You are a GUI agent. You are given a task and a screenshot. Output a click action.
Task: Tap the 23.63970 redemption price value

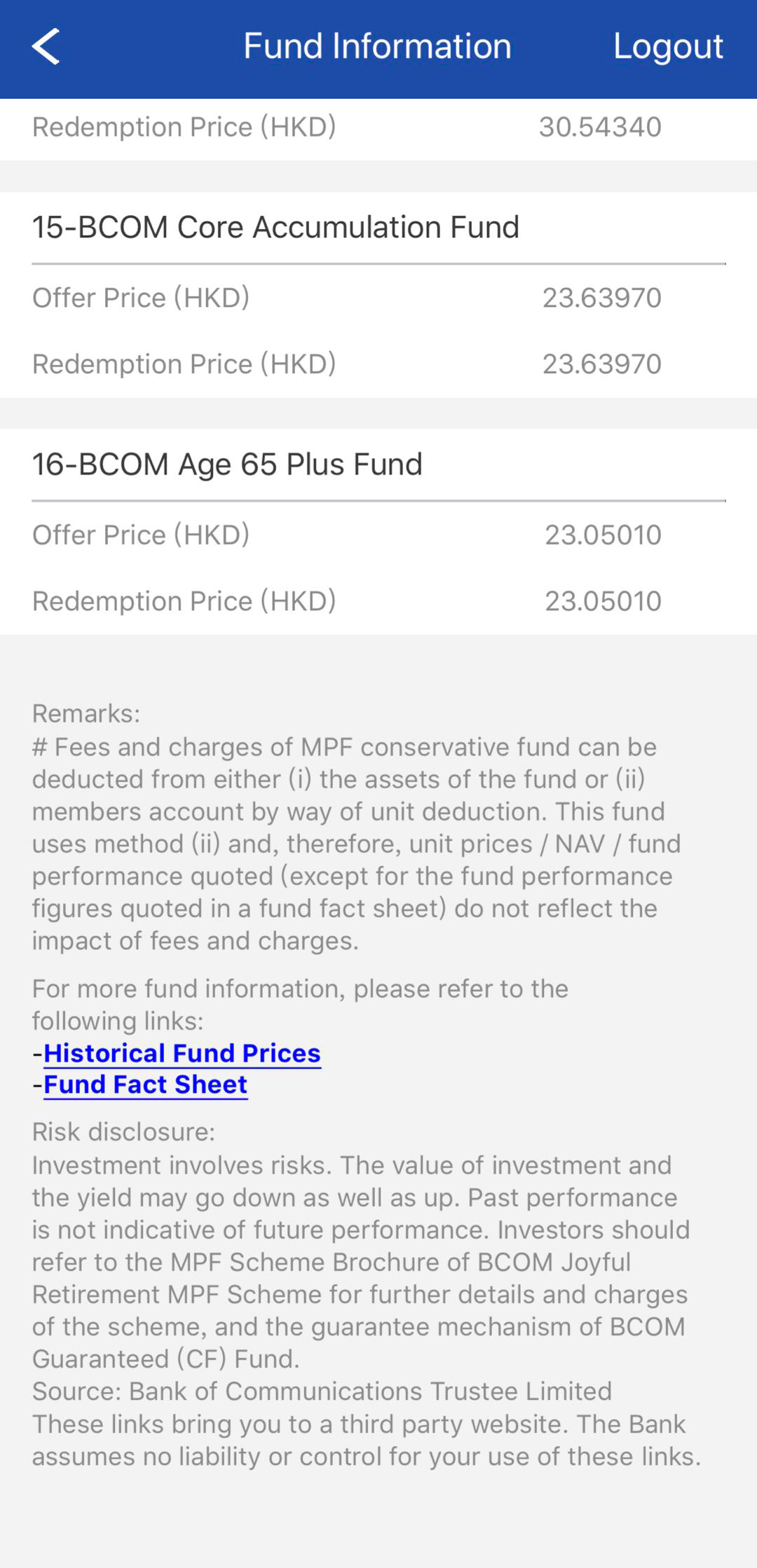(601, 364)
